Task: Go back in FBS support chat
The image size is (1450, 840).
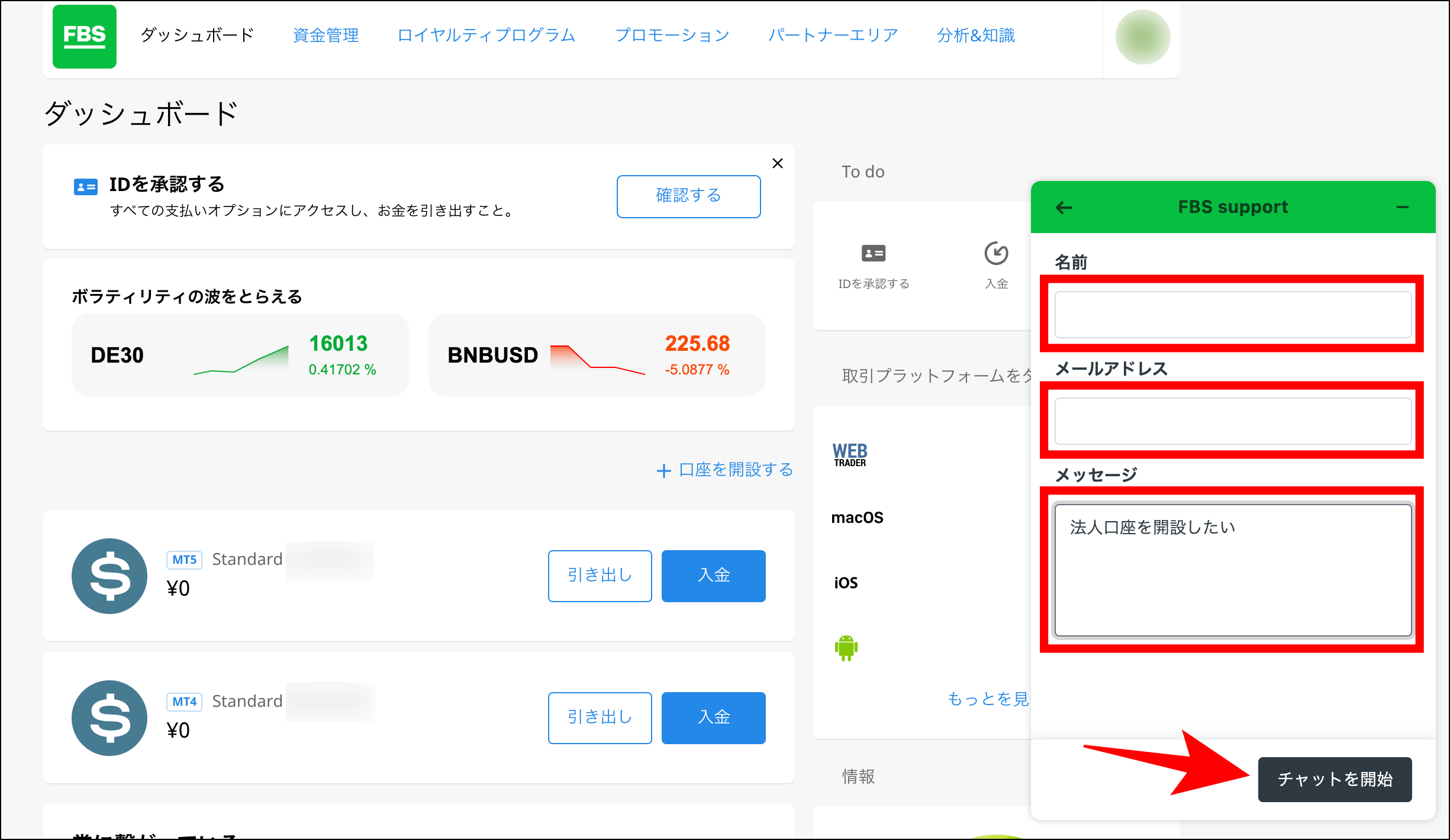Action: pyautogui.click(x=1064, y=208)
